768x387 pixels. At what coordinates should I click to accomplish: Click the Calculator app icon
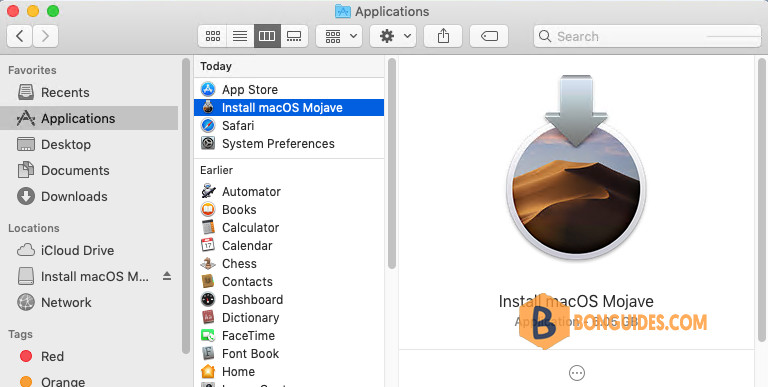click(x=208, y=227)
